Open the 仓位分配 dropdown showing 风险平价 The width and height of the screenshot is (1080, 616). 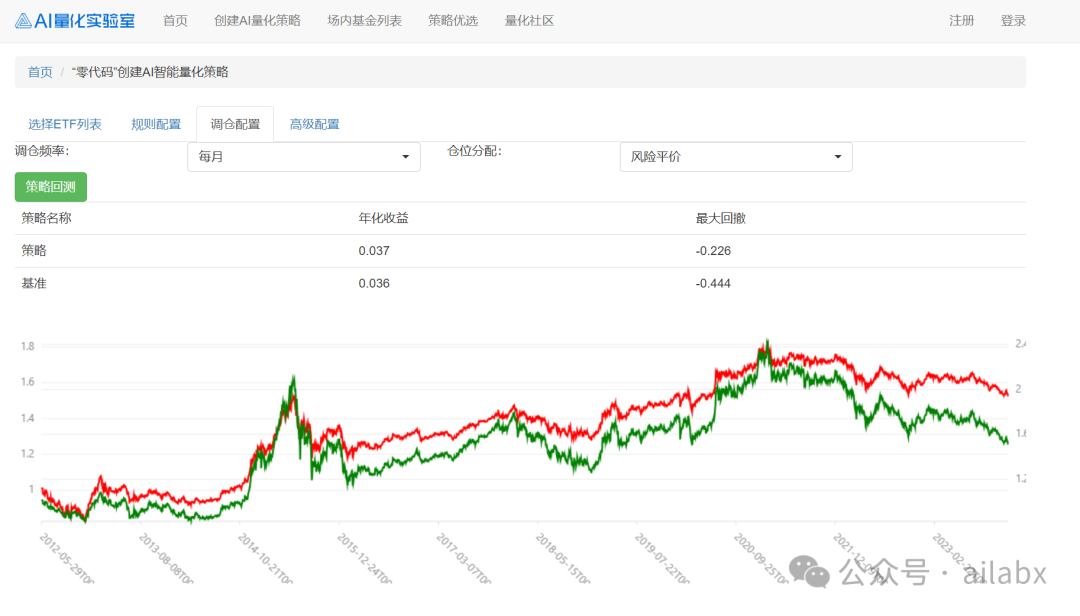point(736,157)
